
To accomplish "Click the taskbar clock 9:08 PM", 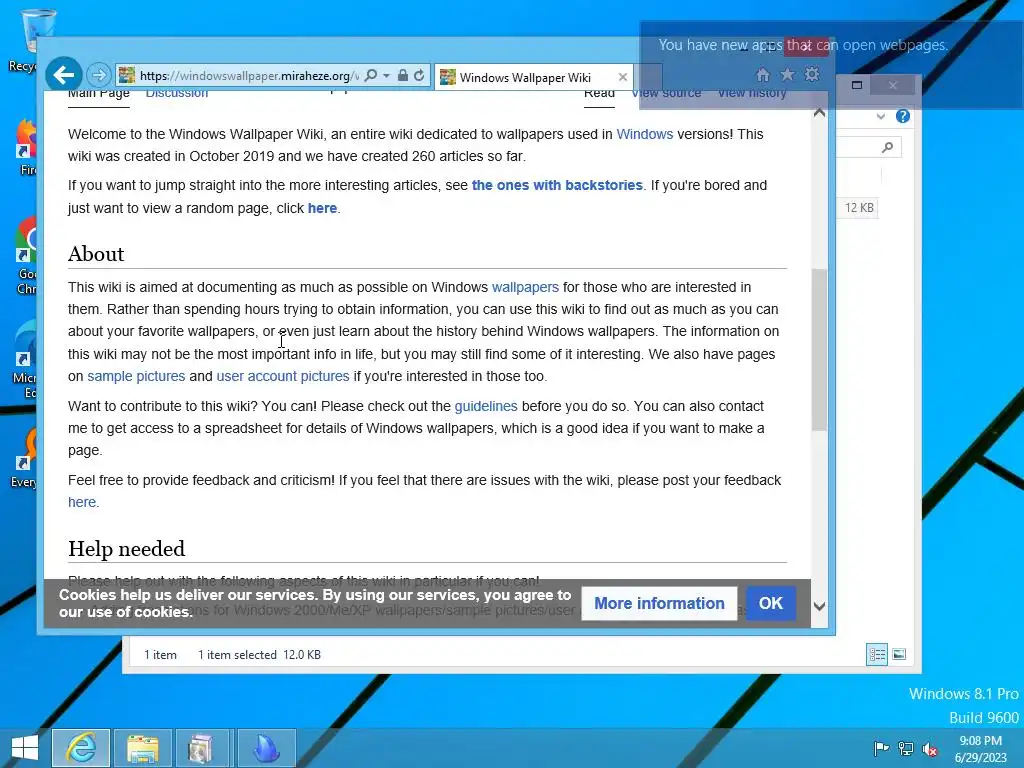I will 980,749.
